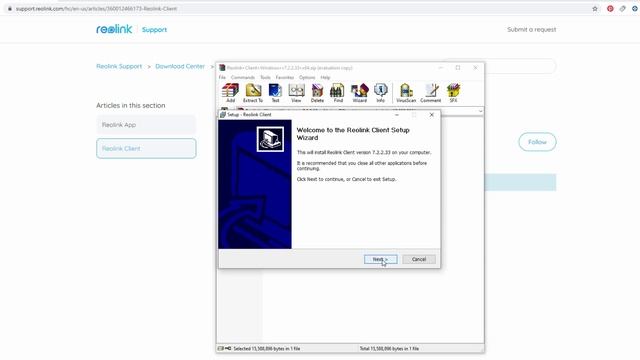
Task: Click the Find icon in WinRAR
Action: click(x=338, y=93)
